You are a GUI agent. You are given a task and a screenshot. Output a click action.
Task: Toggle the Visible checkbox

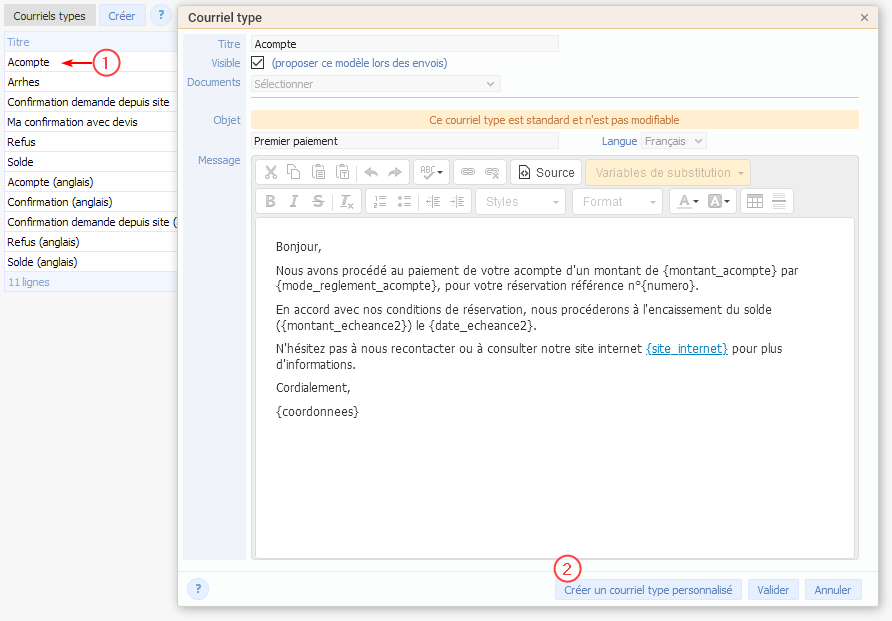[258, 63]
